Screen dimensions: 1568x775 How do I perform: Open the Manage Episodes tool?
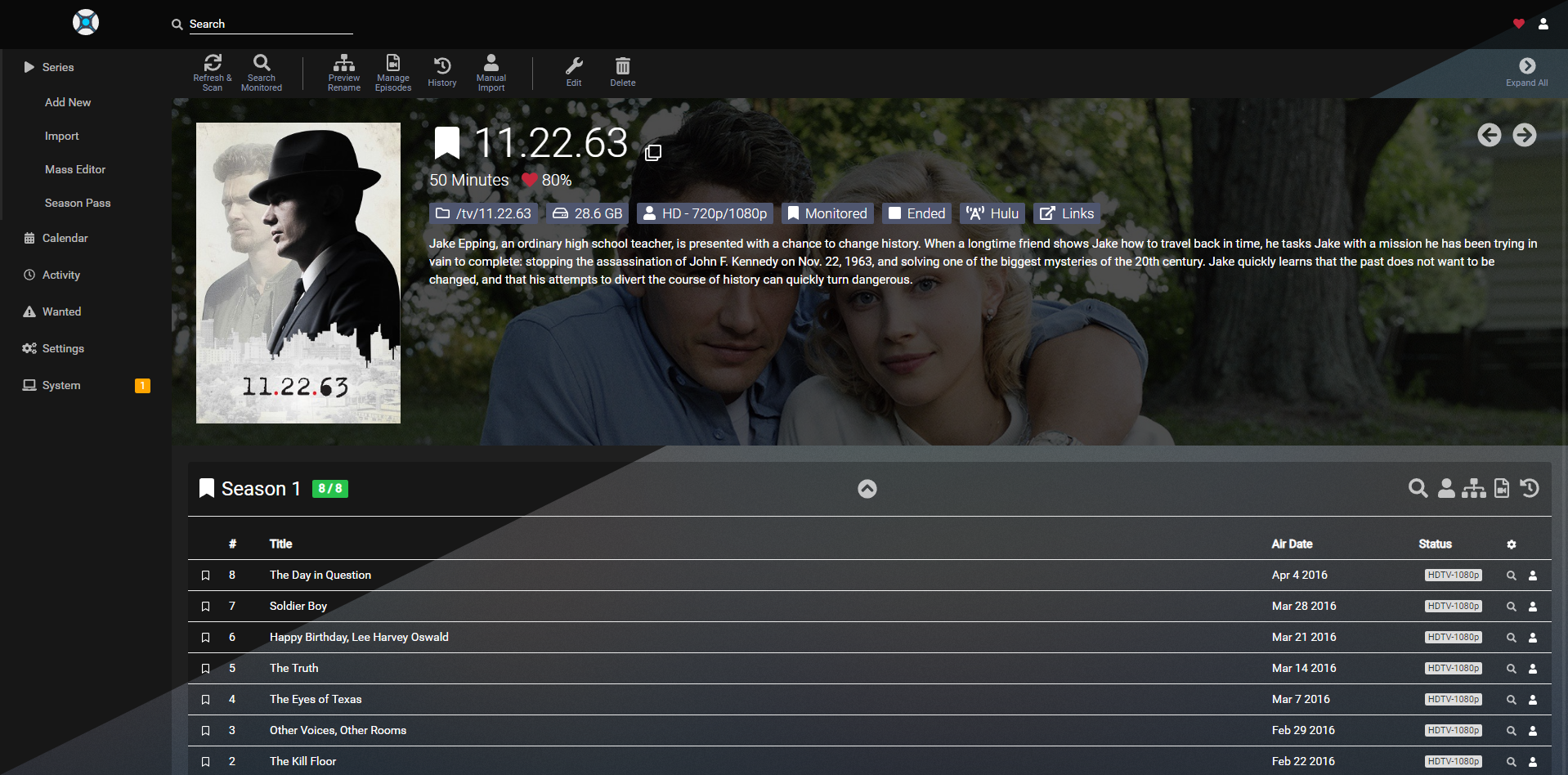coord(392,72)
